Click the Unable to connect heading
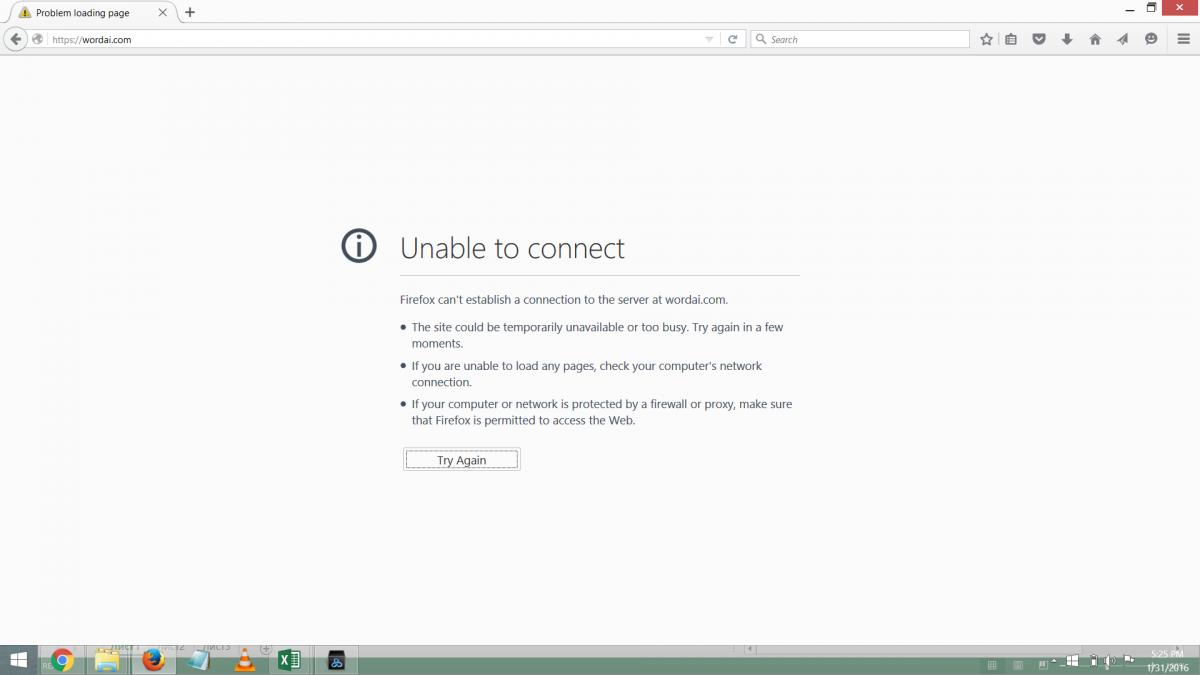 (512, 248)
